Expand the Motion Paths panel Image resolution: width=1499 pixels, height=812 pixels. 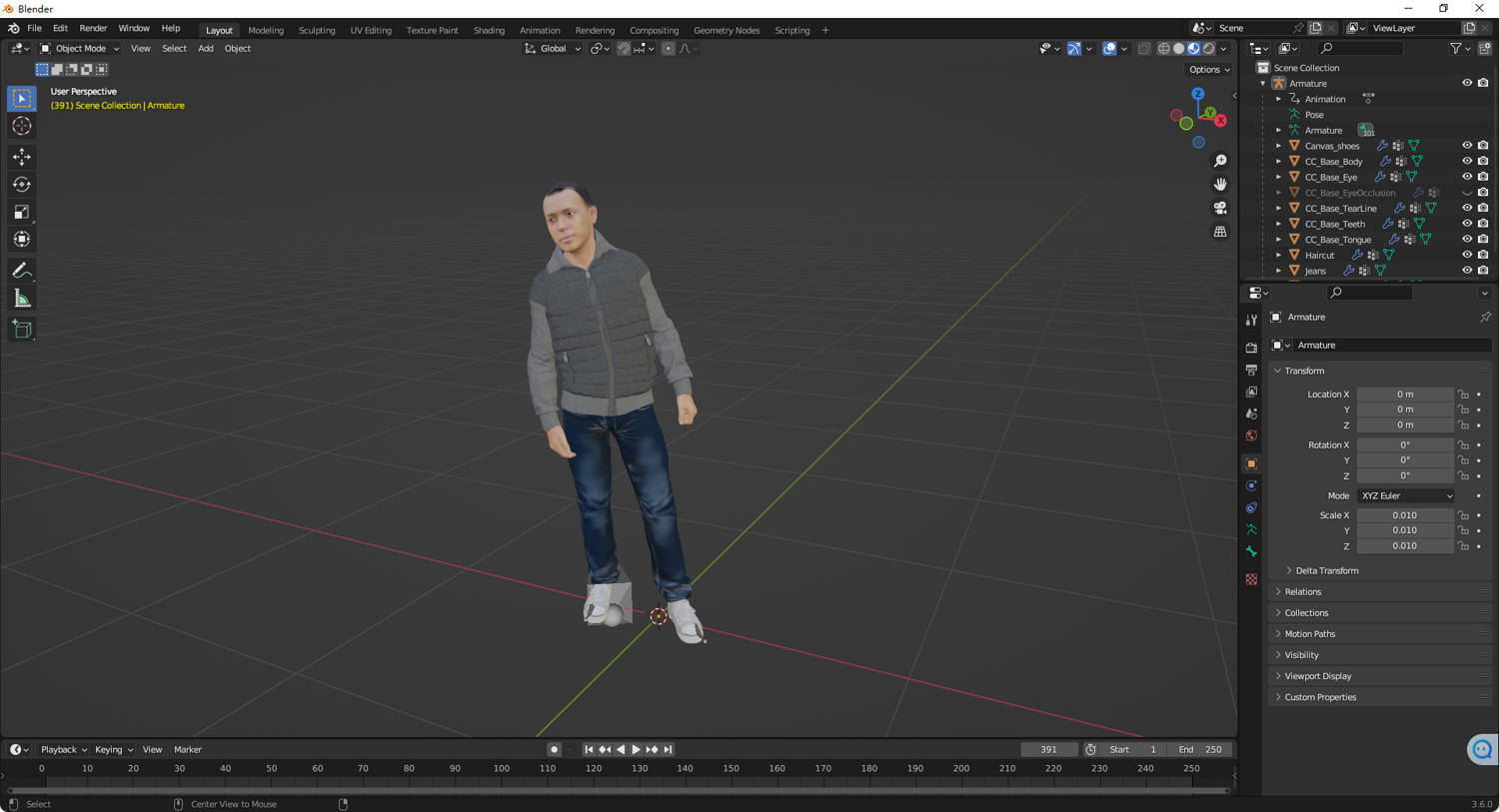(x=1380, y=634)
